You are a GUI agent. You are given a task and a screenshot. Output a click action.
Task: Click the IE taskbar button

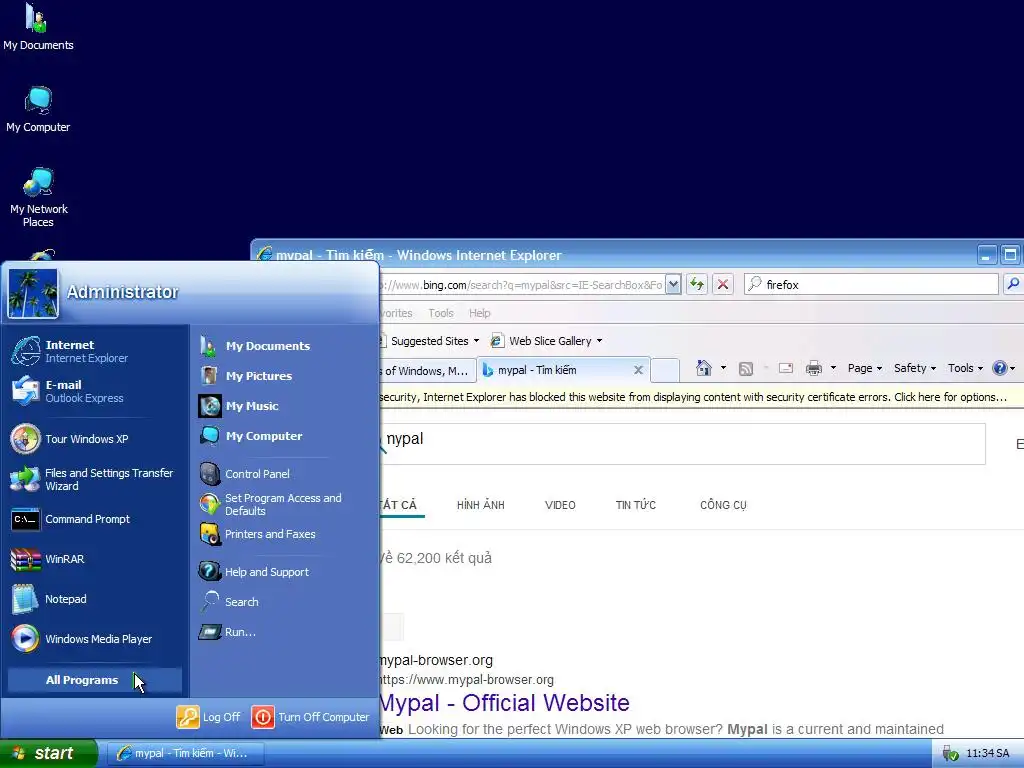185,754
